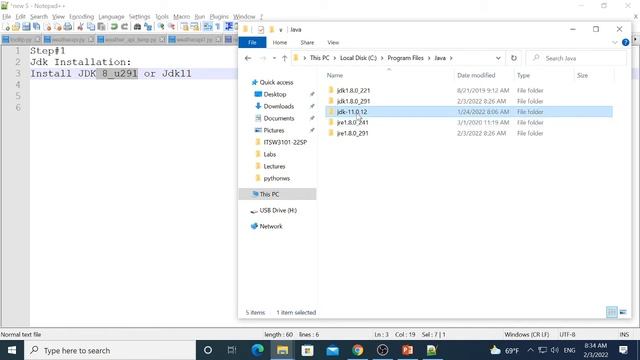Viewport: 640px width, 360px height.
Task: Refresh the Java folder listing
Action: click(513, 58)
